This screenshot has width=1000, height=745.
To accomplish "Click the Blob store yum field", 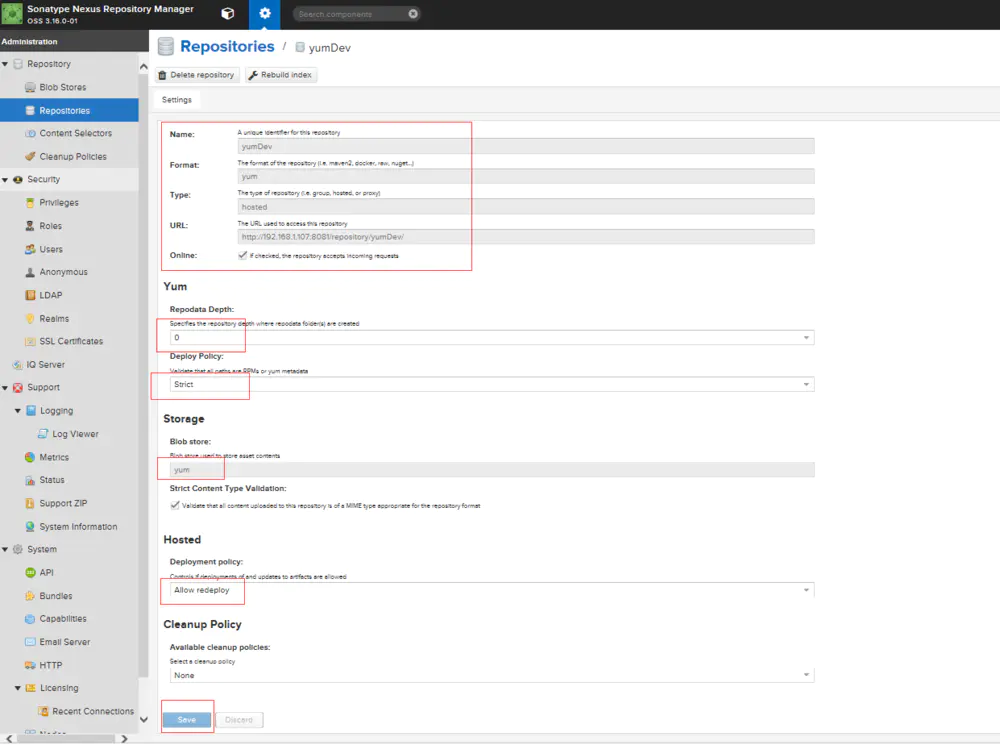I will (x=492, y=469).
